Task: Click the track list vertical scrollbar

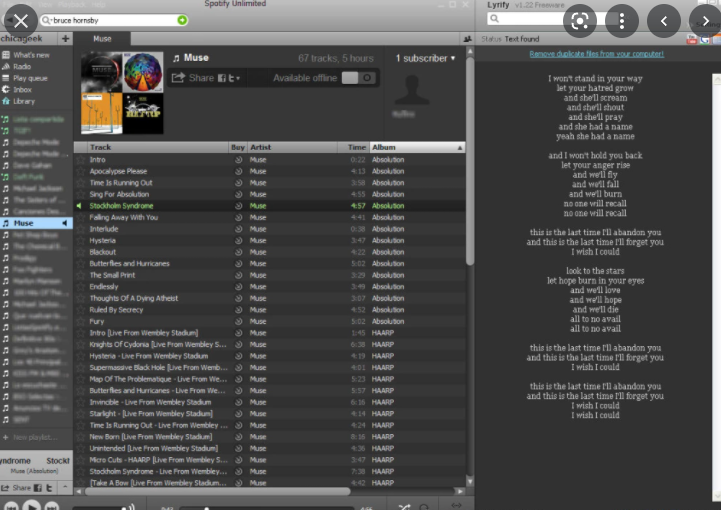Action: point(469,161)
